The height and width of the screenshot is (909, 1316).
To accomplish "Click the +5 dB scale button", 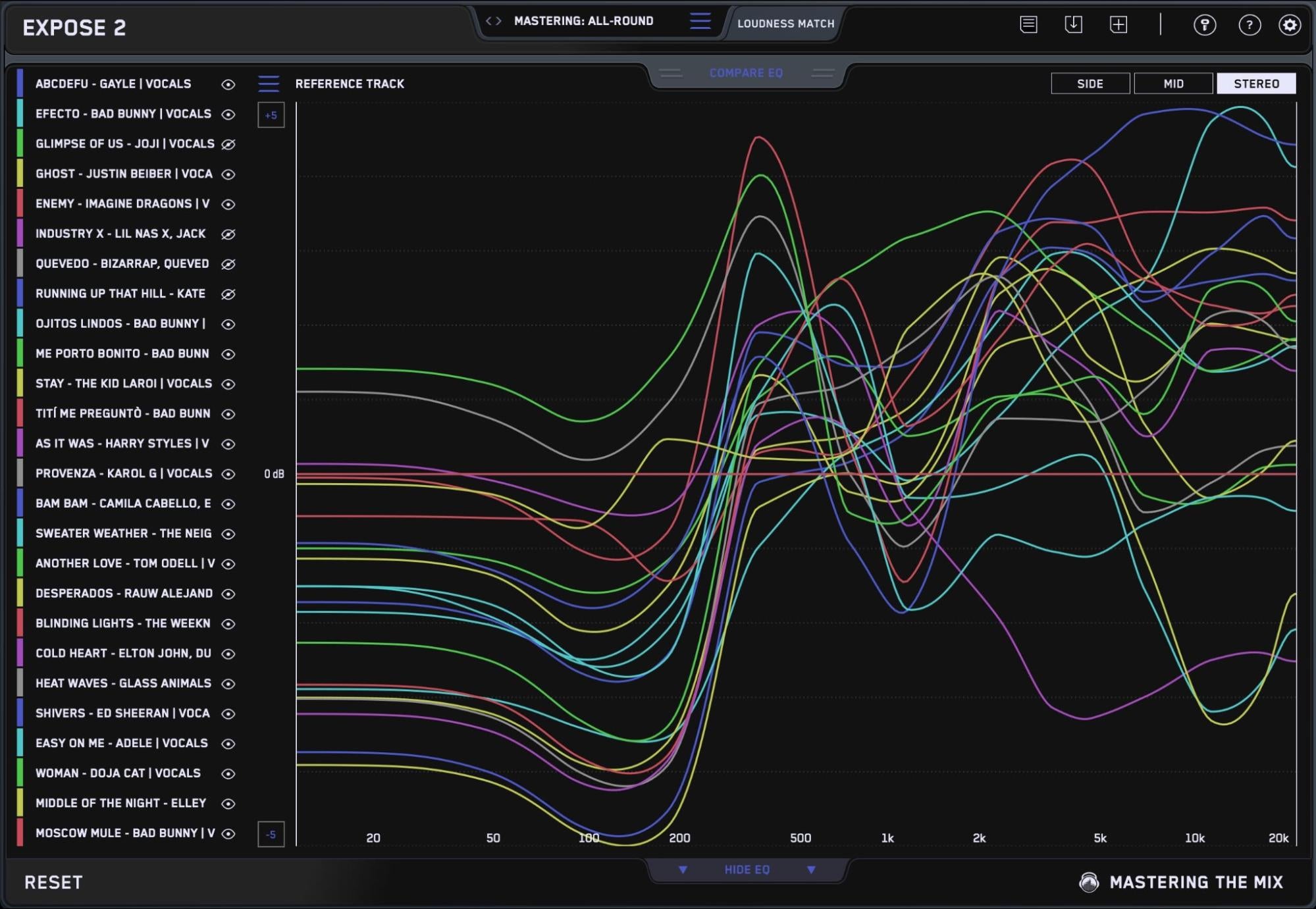I will 271,115.
